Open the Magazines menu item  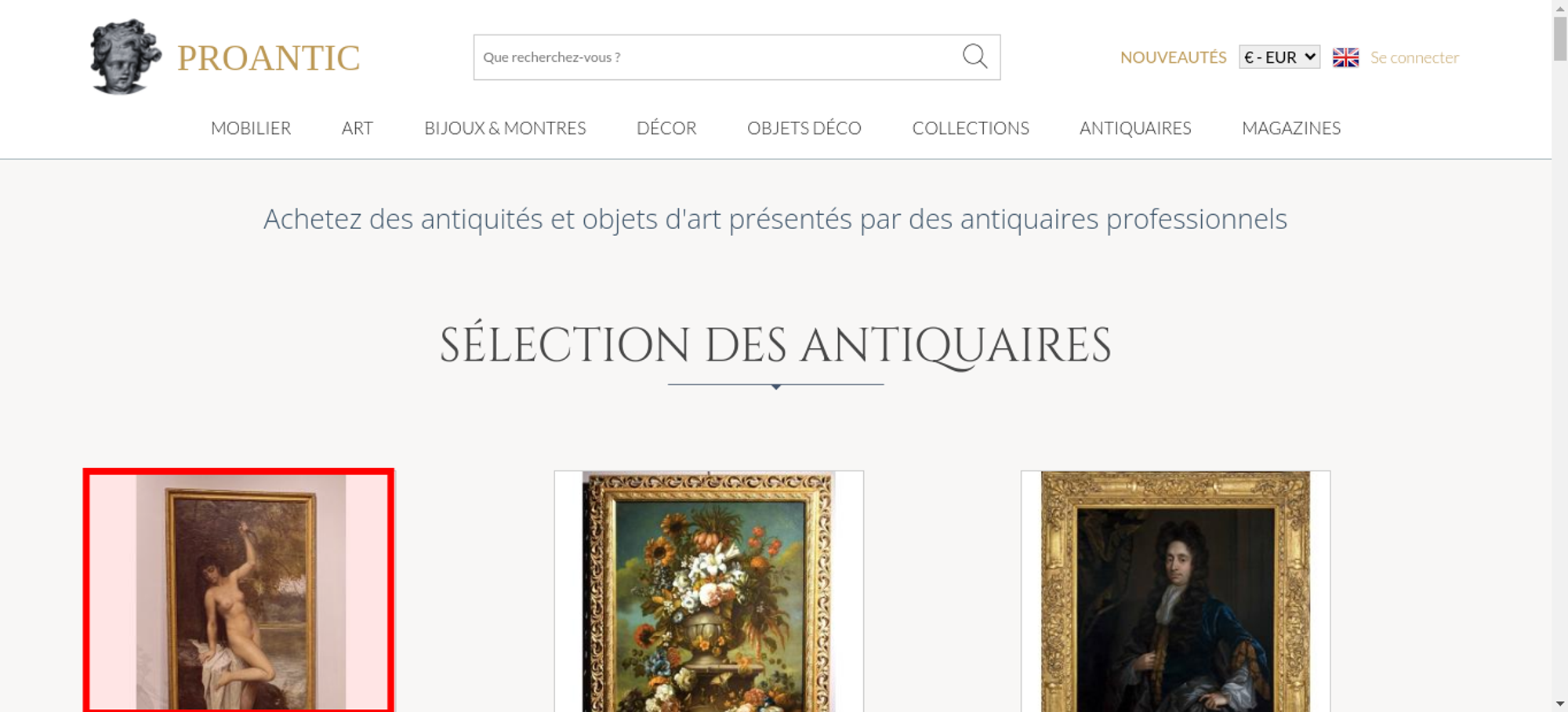[1291, 128]
